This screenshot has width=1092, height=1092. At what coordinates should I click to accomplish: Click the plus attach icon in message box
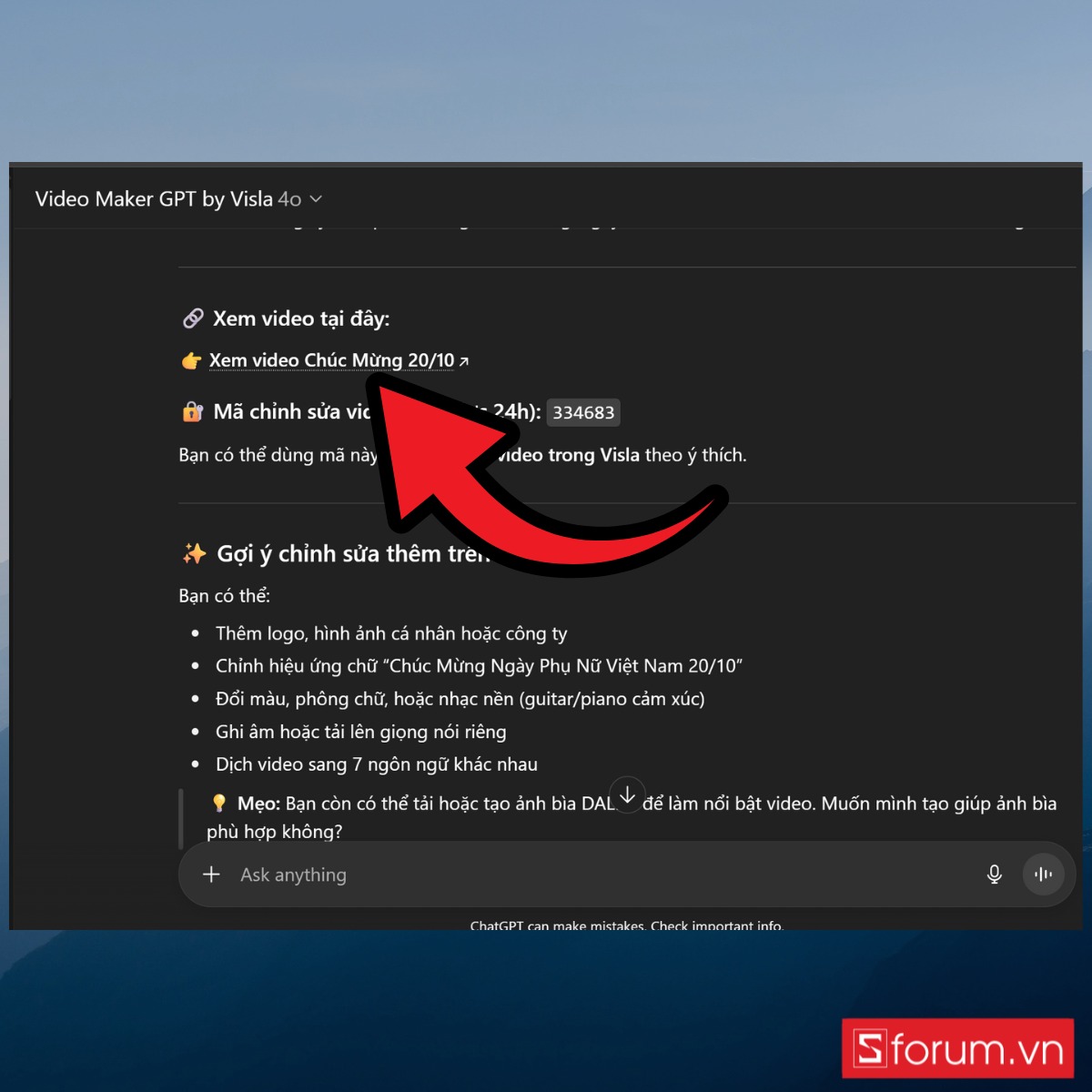coord(211,875)
